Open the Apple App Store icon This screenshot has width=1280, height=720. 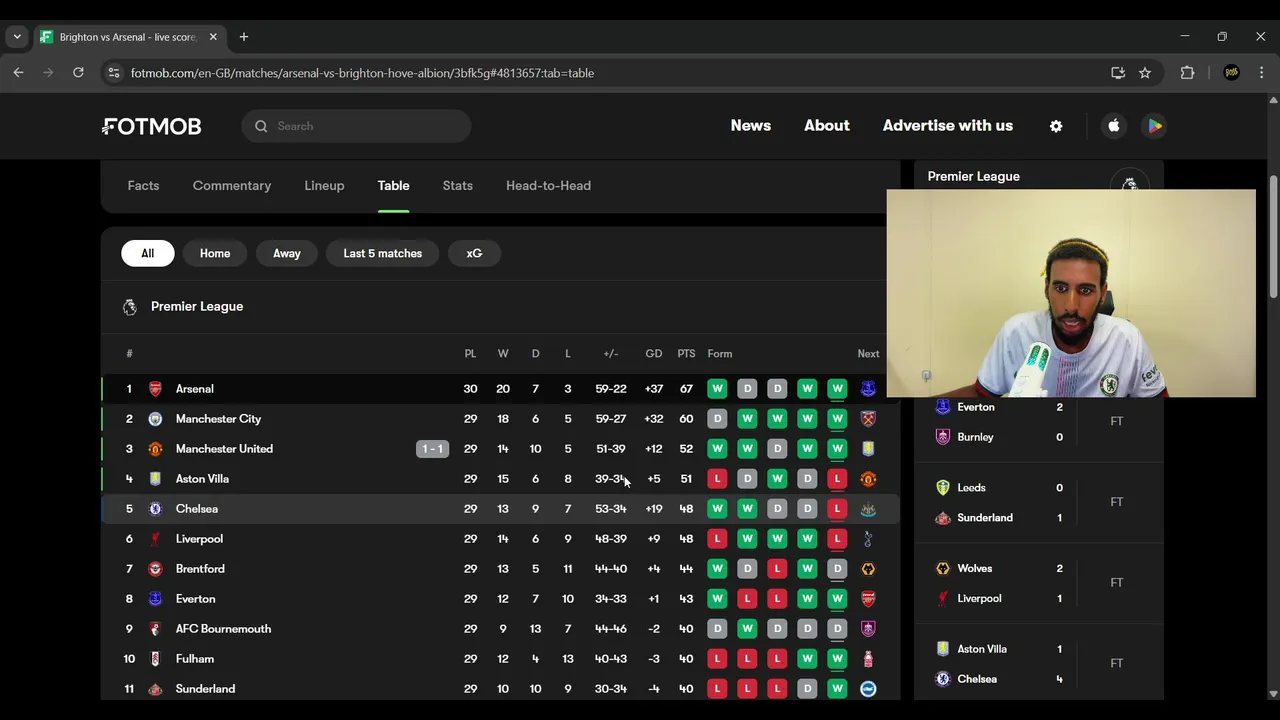click(1114, 126)
